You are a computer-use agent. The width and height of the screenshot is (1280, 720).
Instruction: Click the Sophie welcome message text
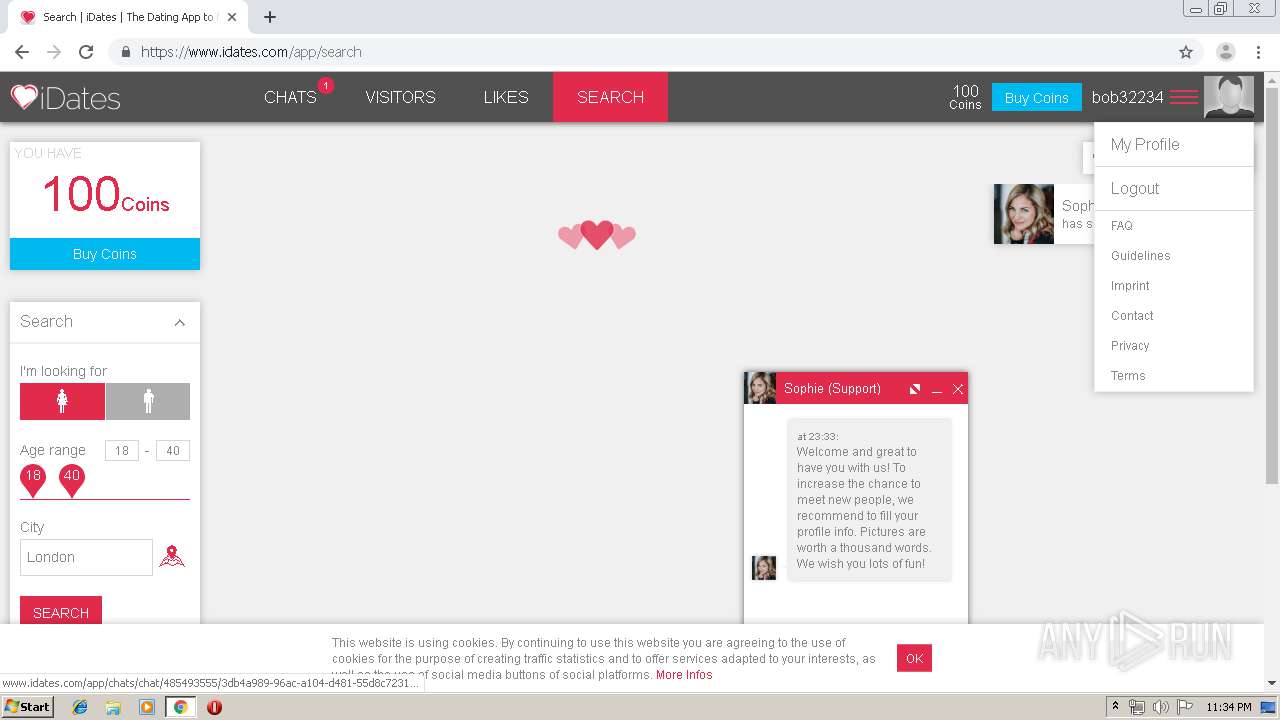pos(863,508)
